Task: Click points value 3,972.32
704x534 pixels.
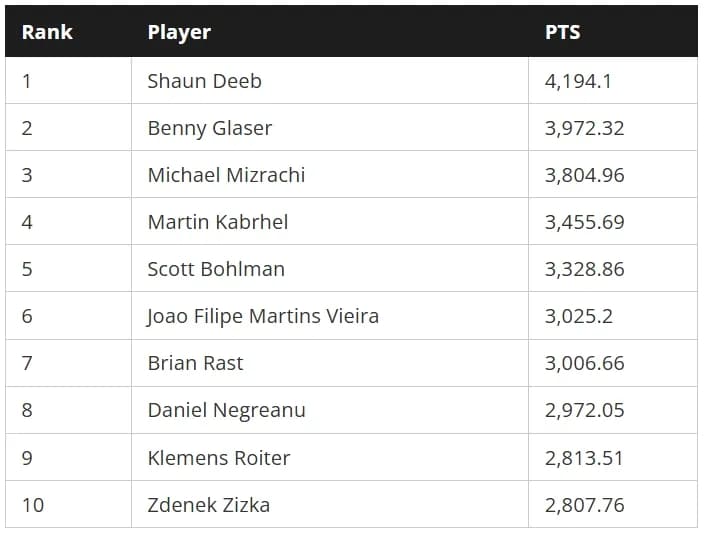Action: point(585,128)
